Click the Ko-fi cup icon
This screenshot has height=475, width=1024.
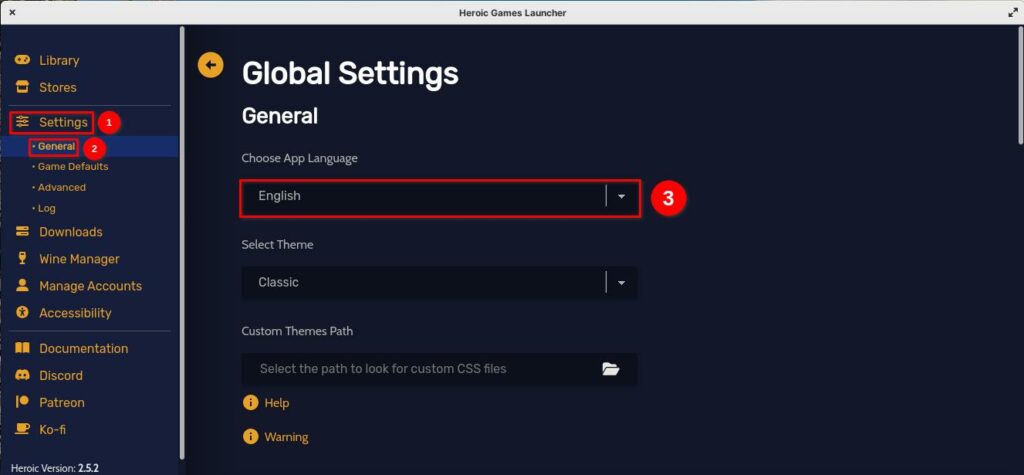22,430
